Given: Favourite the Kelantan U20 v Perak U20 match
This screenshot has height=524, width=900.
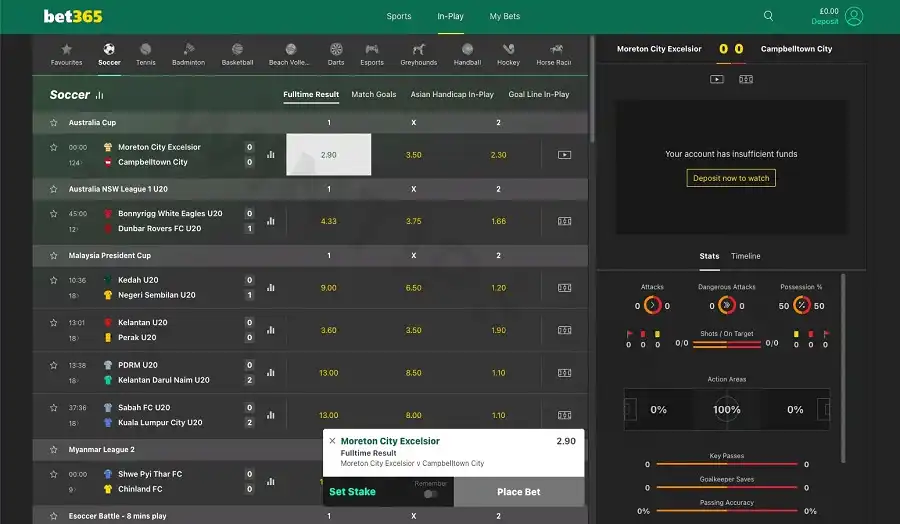Looking at the screenshot, I should pos(54,323).
